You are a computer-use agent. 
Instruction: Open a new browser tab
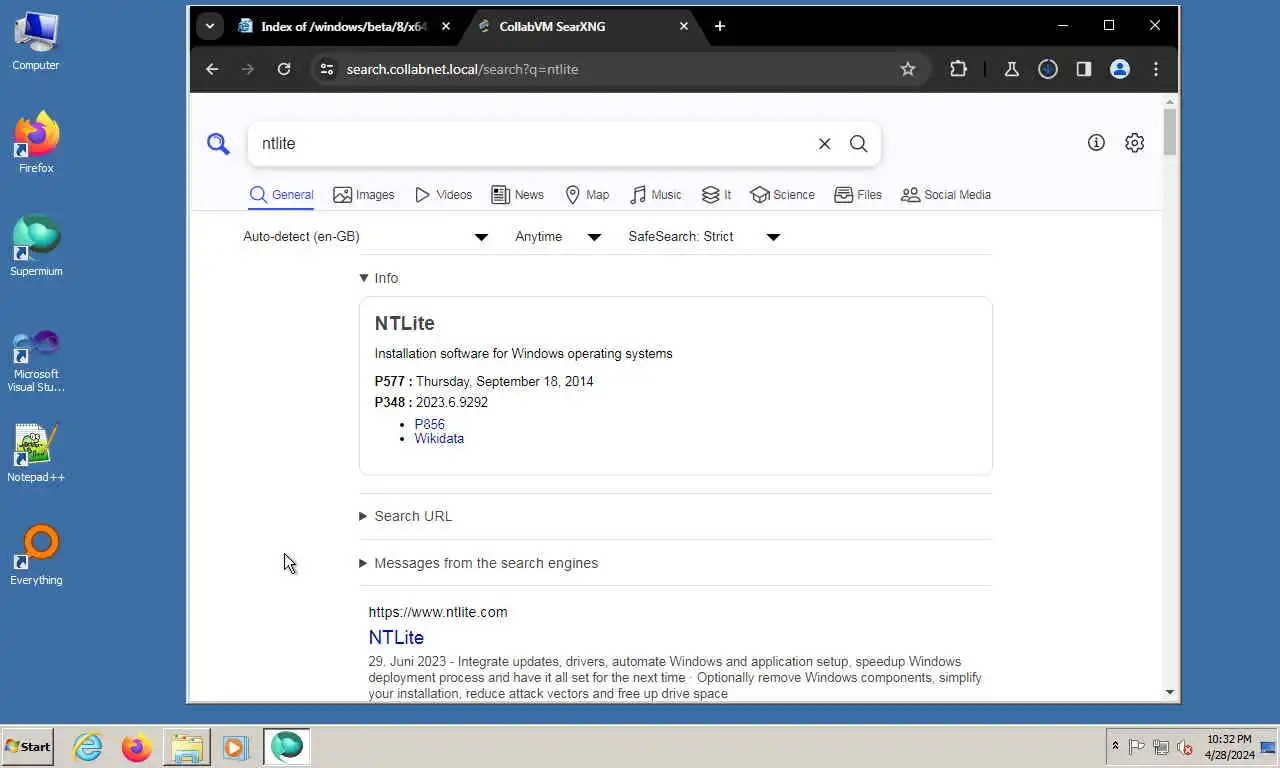720,26
